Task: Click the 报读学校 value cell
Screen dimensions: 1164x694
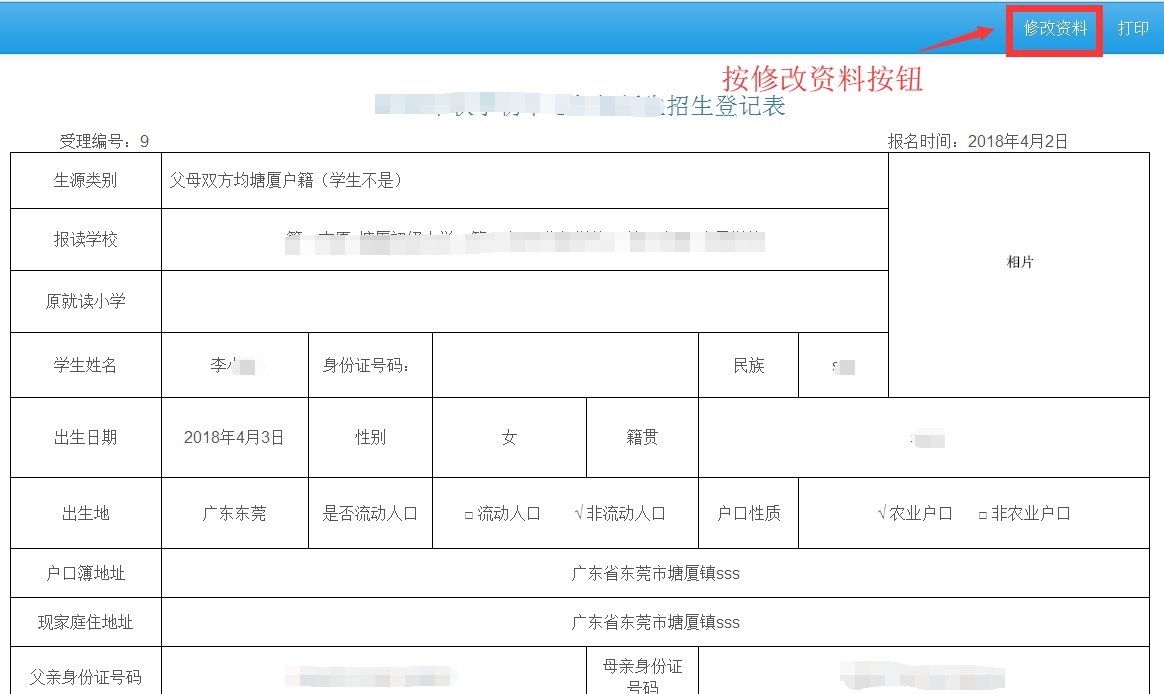Action: point(524,240)
